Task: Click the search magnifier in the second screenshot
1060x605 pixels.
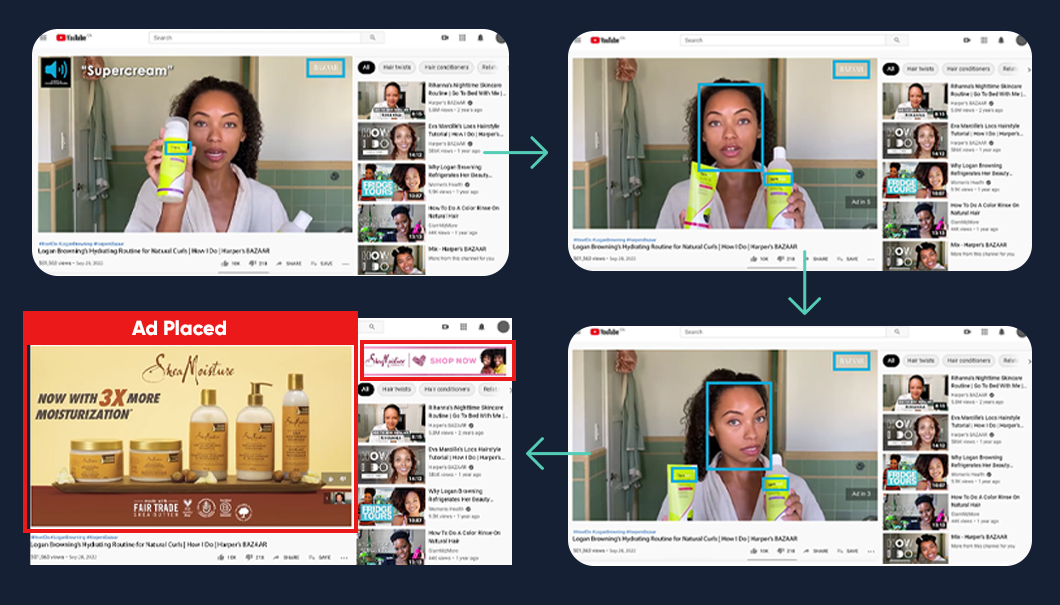Action: [x=896, y=41]
